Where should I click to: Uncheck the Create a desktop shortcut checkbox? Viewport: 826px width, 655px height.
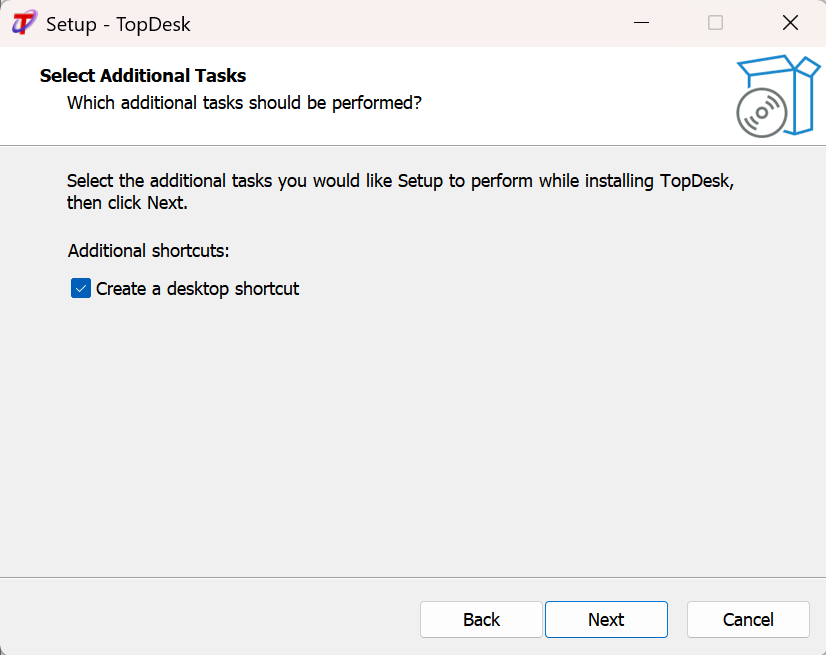pyautogui.click(x=81, y=289)
